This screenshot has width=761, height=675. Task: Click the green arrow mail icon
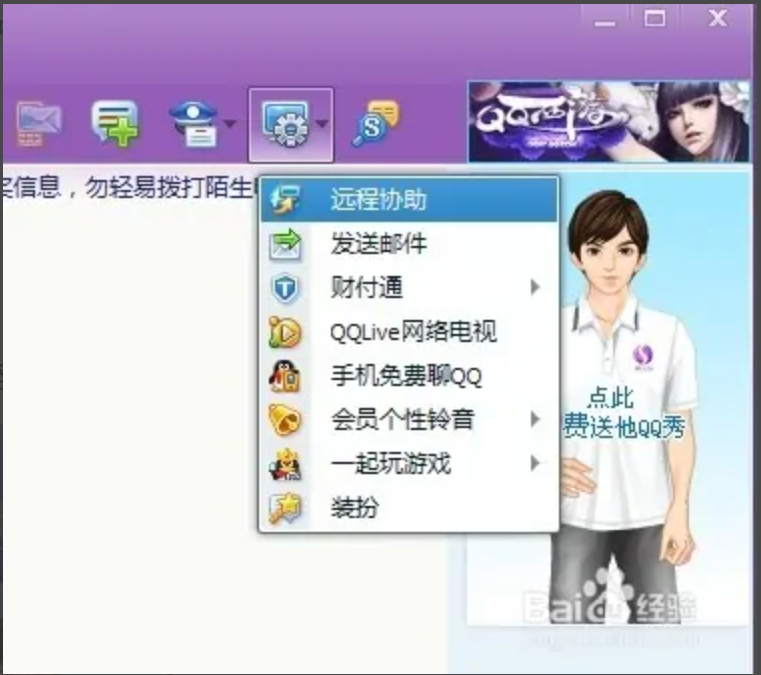pos(285,244)
